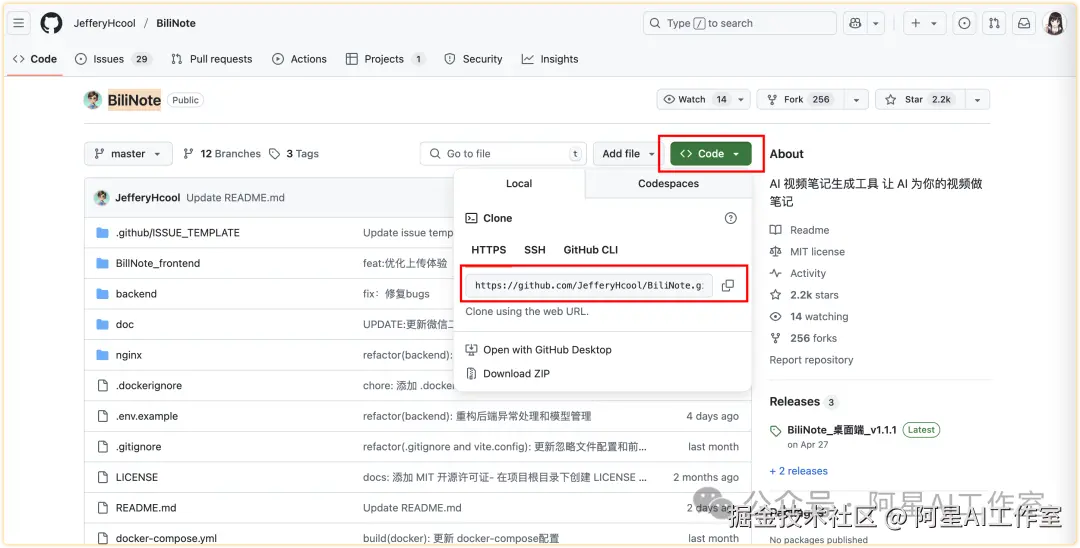Viewport: 1080px width, 548px height.
Task: Expand the Fork dropdown arrow
Action: [x=856, y=100]
